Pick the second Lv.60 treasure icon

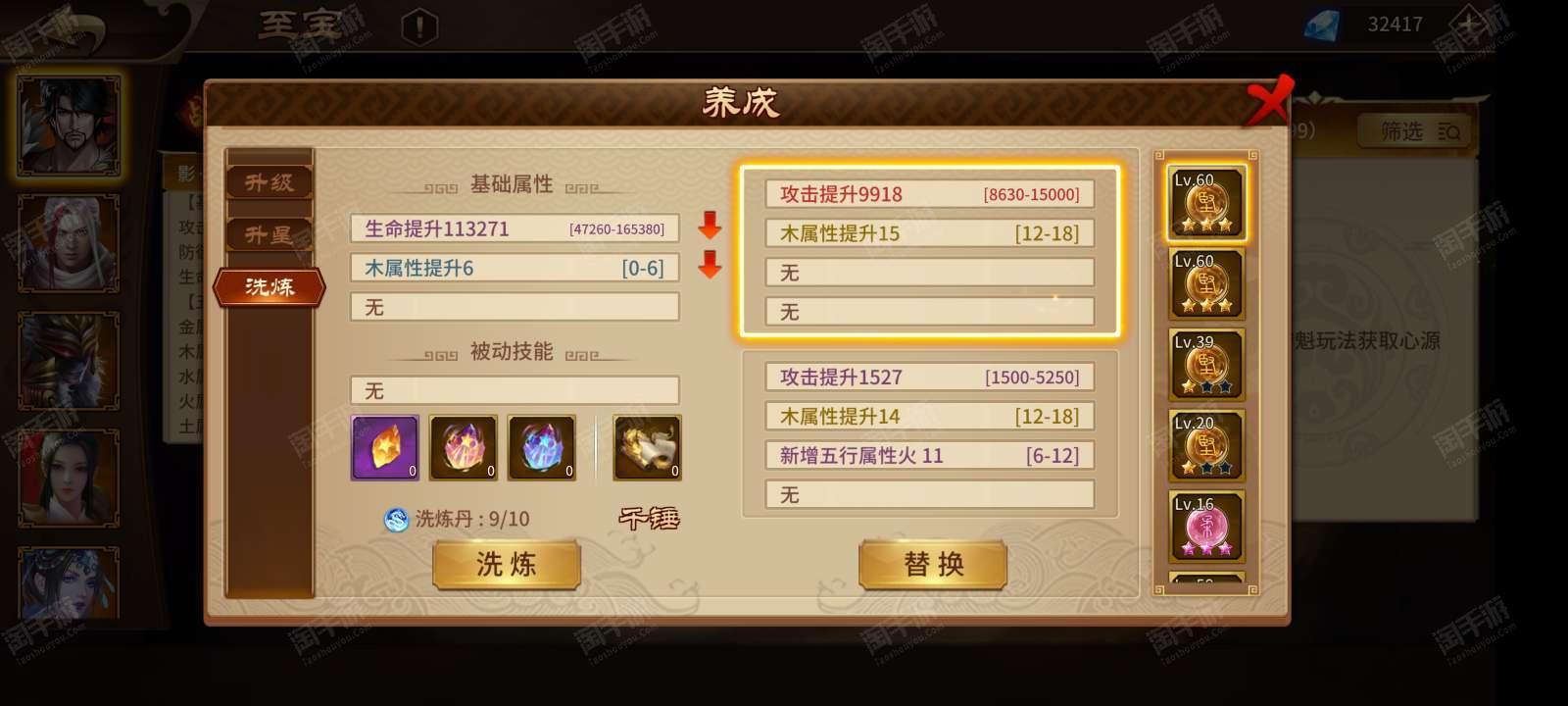pos(1206,283)
